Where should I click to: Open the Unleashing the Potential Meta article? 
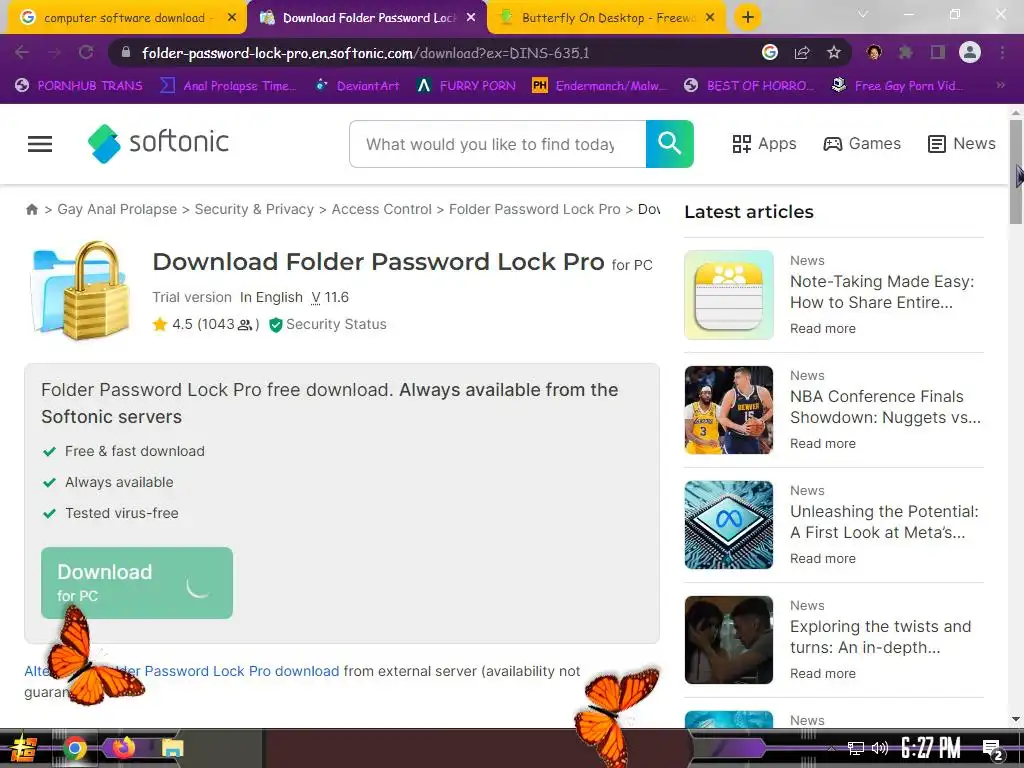tap(884, 522)
